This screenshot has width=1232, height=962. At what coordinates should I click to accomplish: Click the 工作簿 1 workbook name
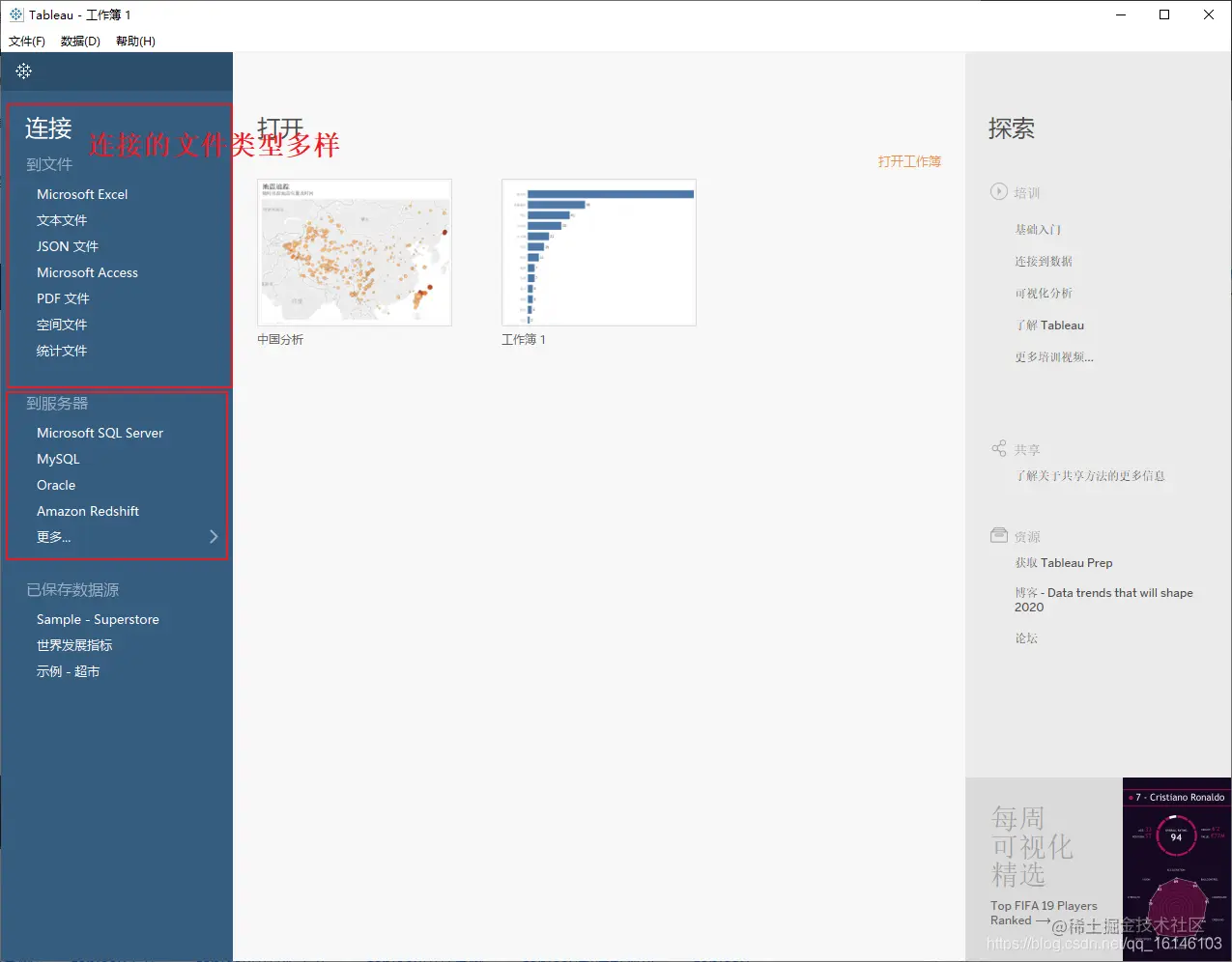(524, 340)
